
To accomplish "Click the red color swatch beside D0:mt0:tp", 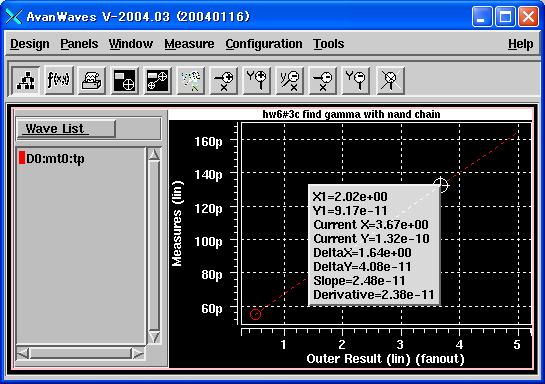I will coord(22,157).
